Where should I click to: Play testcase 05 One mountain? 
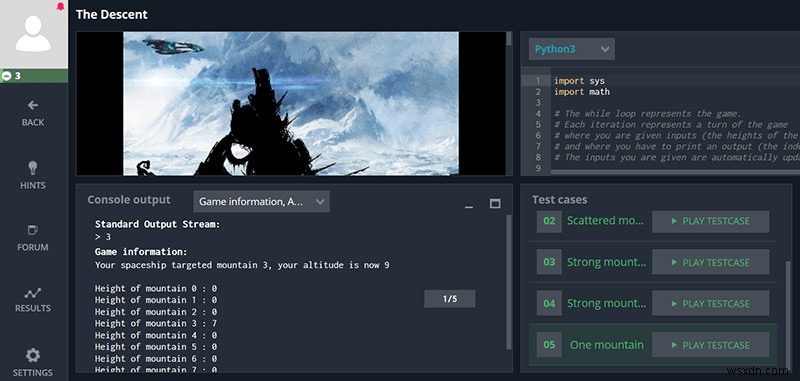pyautogui.click(x=710, y=345)
